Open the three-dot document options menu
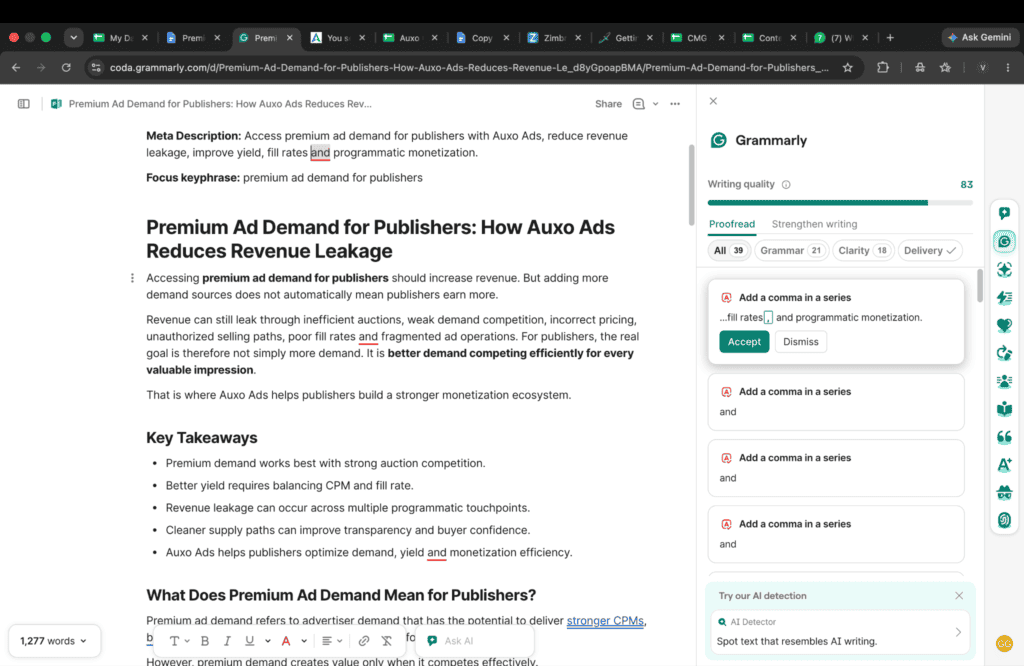Image resolution: width=1024 pixels, height=666 pixels. pos(675,104)
